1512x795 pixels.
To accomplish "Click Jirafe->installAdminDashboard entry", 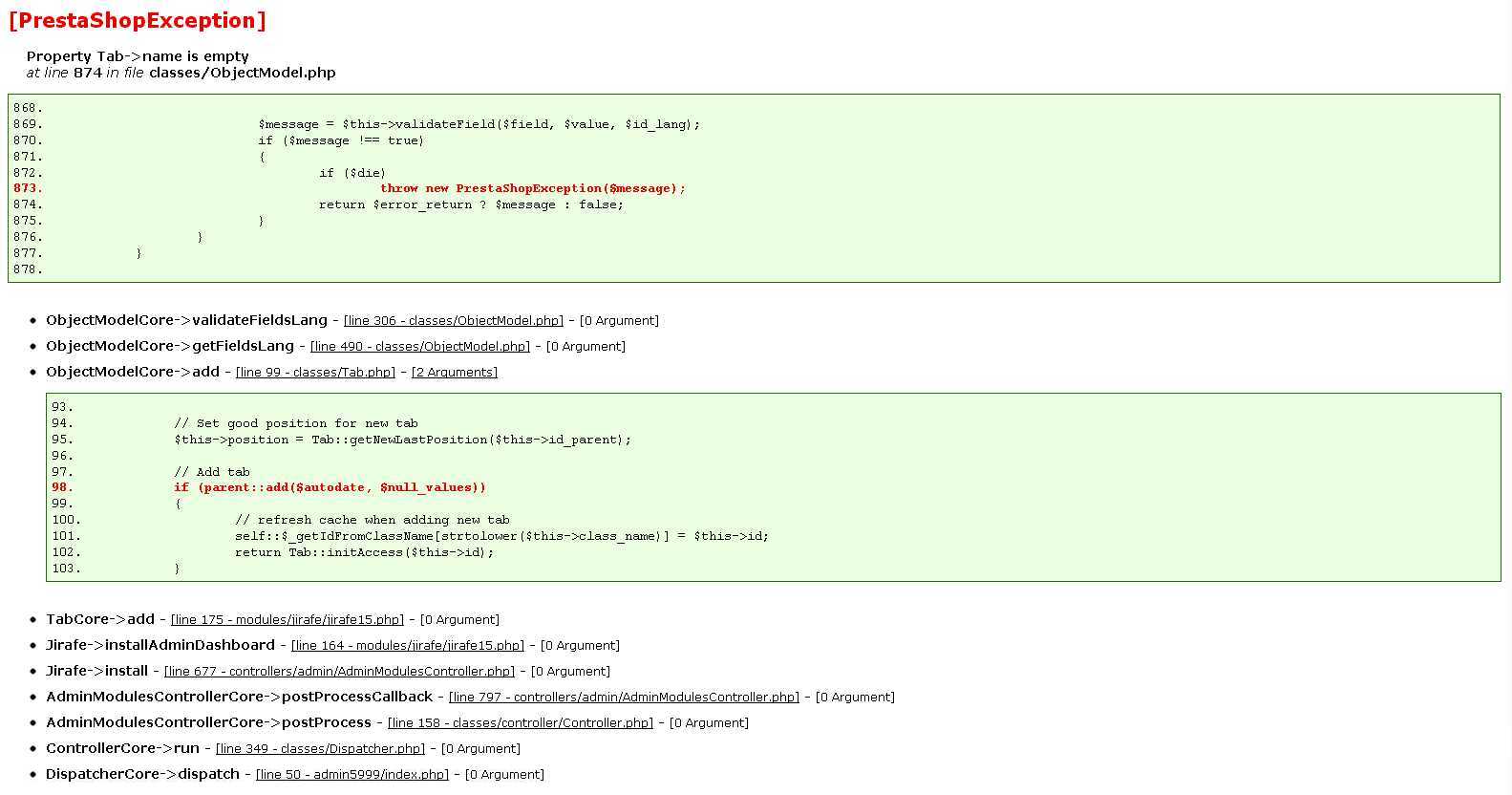I will pos(160,645).
